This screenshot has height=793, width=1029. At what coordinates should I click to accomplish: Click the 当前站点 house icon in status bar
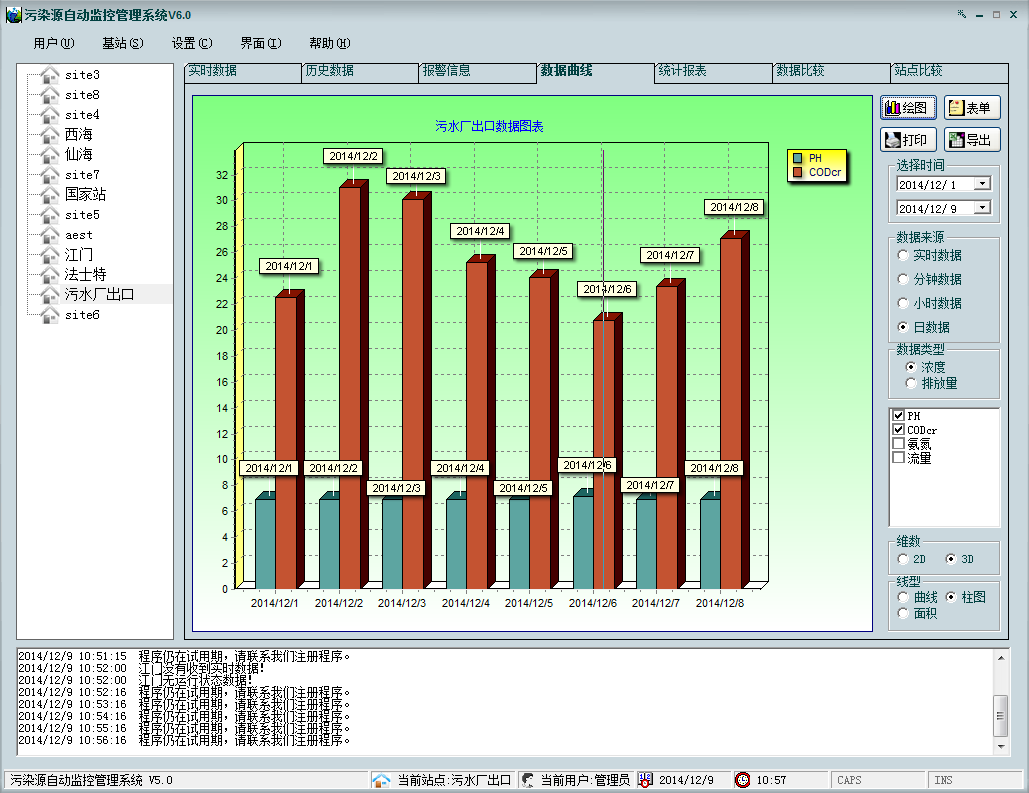click(x=381, y=780)
